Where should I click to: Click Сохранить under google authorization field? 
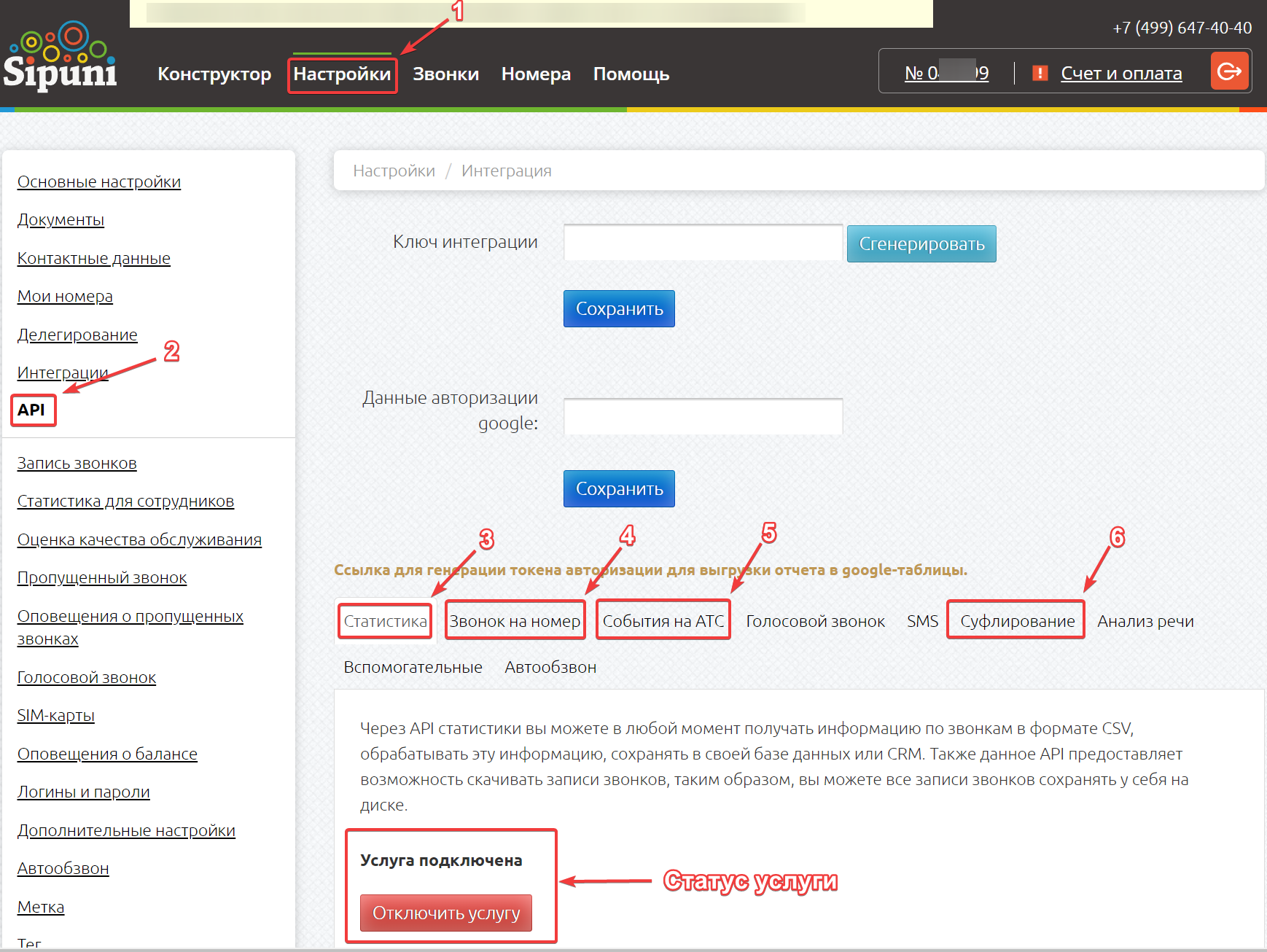619,488
